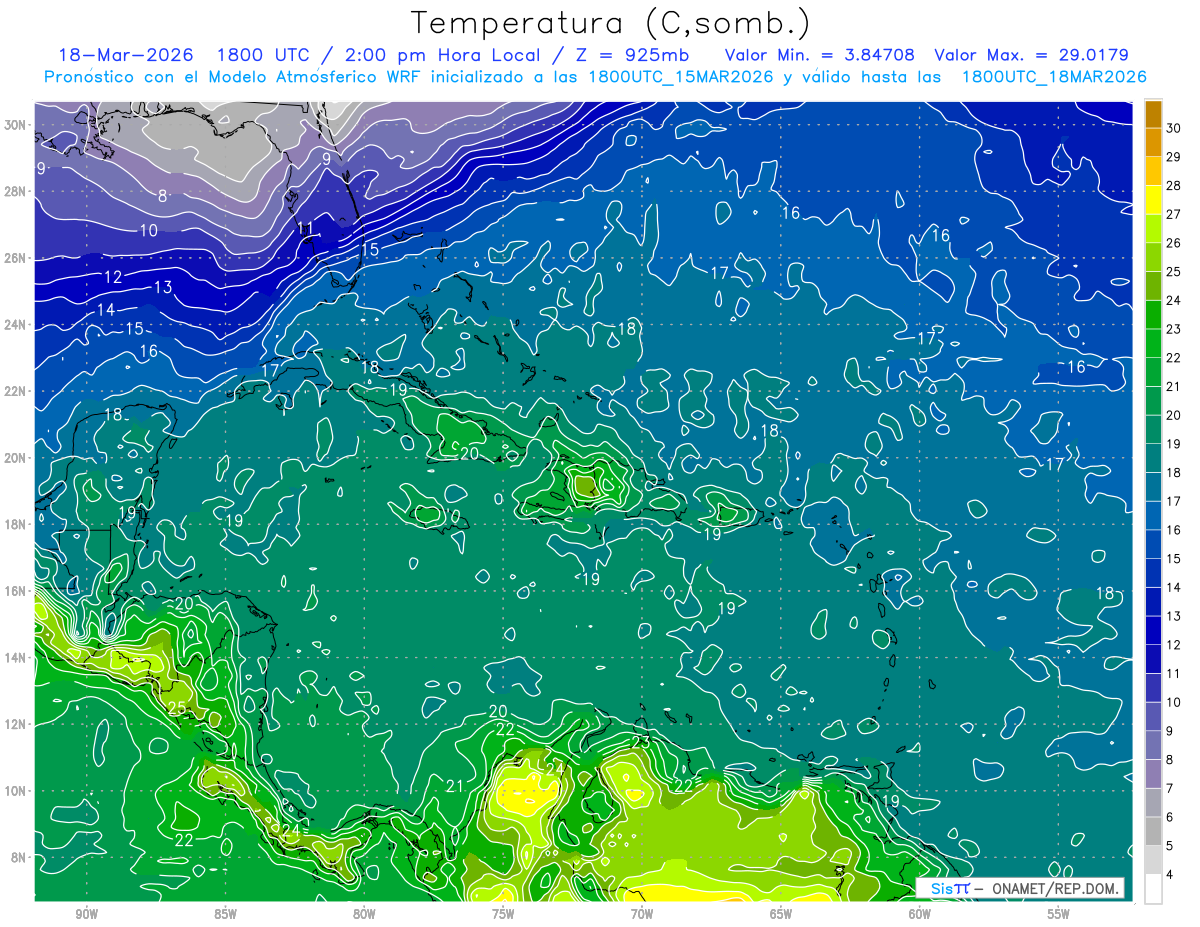Click latitude axis label "10N"
Screen dimensions: 1200x927
pos(15,791)
